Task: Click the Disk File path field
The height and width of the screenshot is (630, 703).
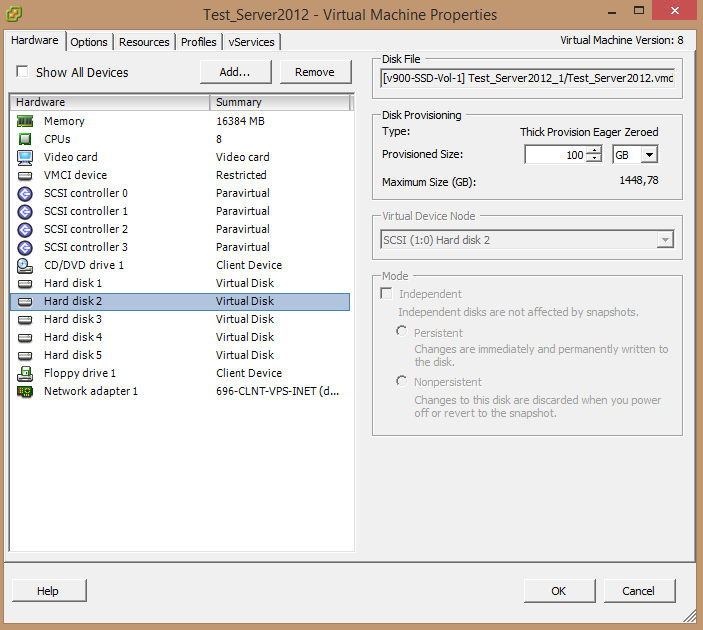Action: tap(527, 78)
